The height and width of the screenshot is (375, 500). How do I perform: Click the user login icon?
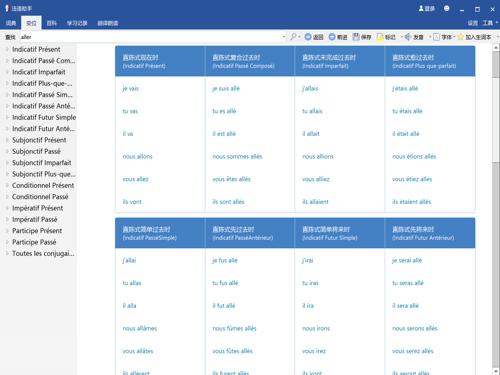[421, 9]
